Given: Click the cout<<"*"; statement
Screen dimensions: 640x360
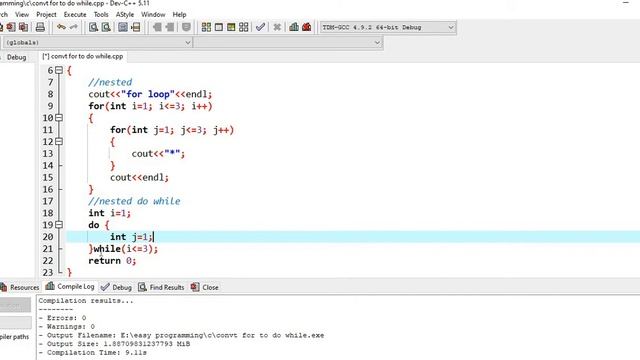Looking at the screenshot, I should coord(158,154).
